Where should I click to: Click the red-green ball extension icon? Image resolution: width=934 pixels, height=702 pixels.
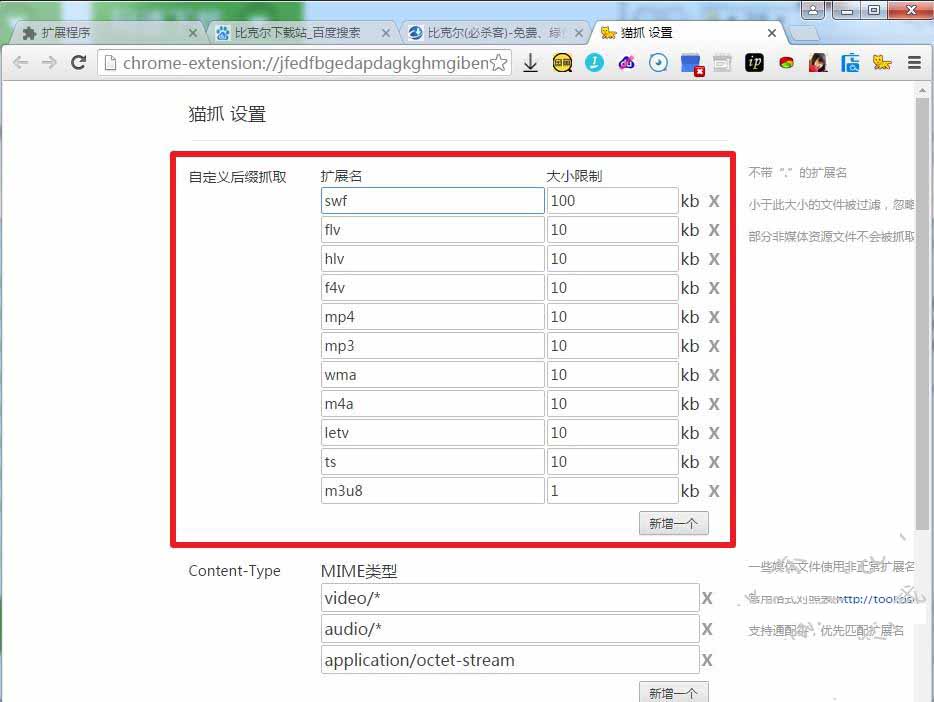tap(786, 63)
